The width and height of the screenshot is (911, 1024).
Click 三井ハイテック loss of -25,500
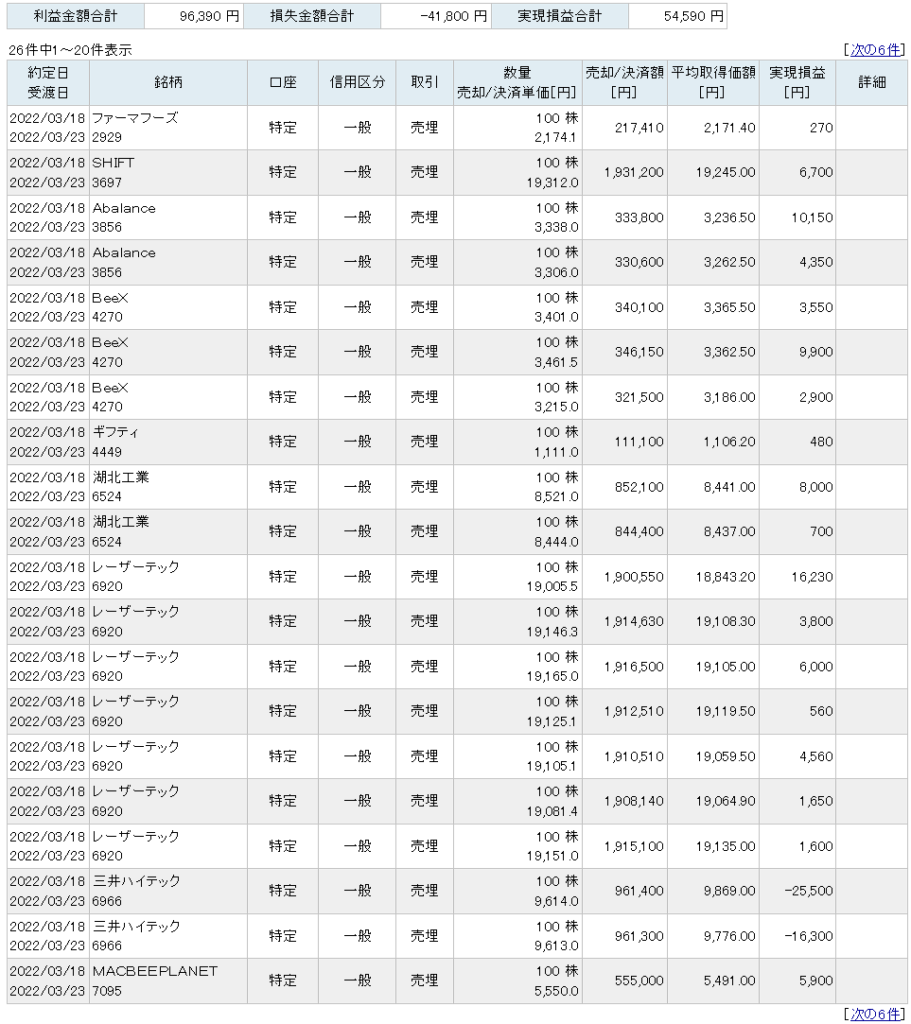click(808, 891)
